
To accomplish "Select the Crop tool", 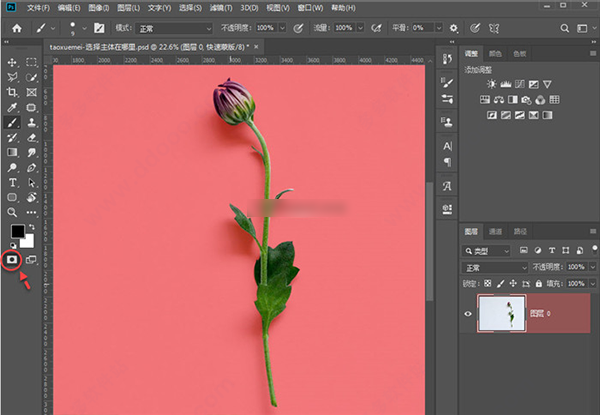I will tap(12, 92).
